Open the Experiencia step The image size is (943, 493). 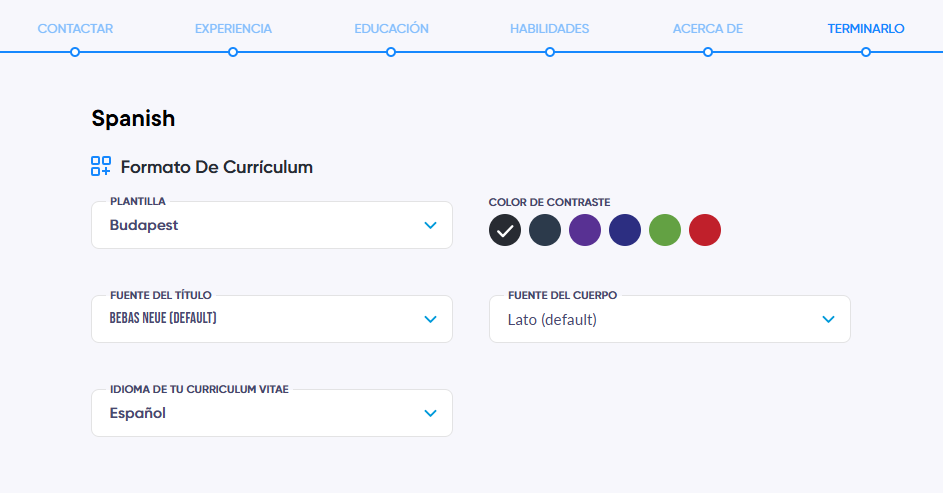click(233, 28)
